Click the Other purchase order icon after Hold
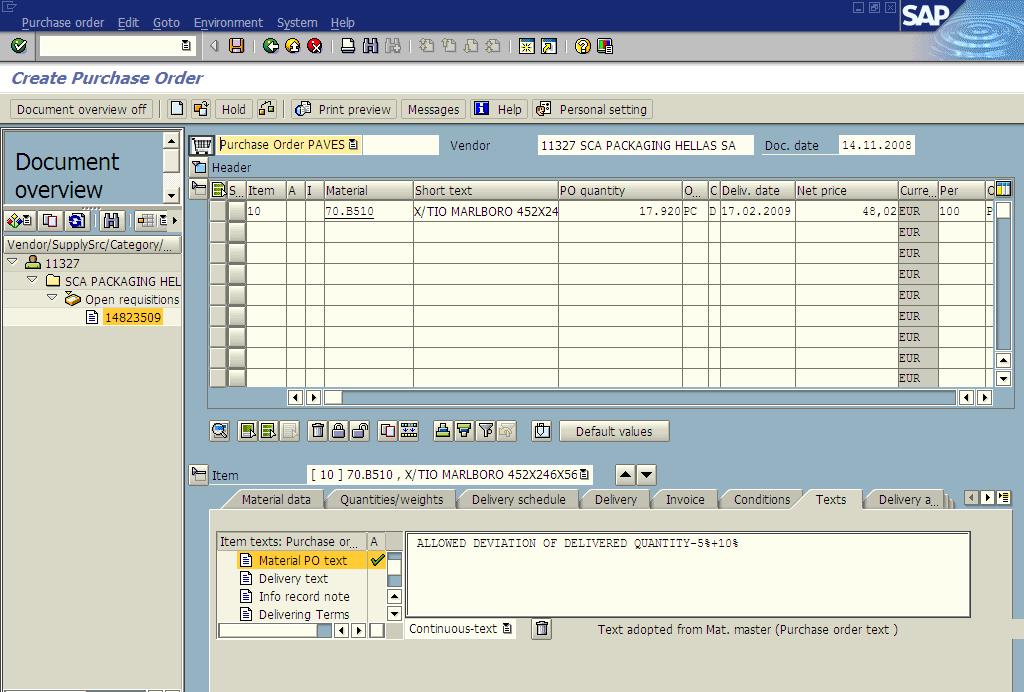Image resolution: width=1024 pixels, height=692 pixels. pos(266,108)
